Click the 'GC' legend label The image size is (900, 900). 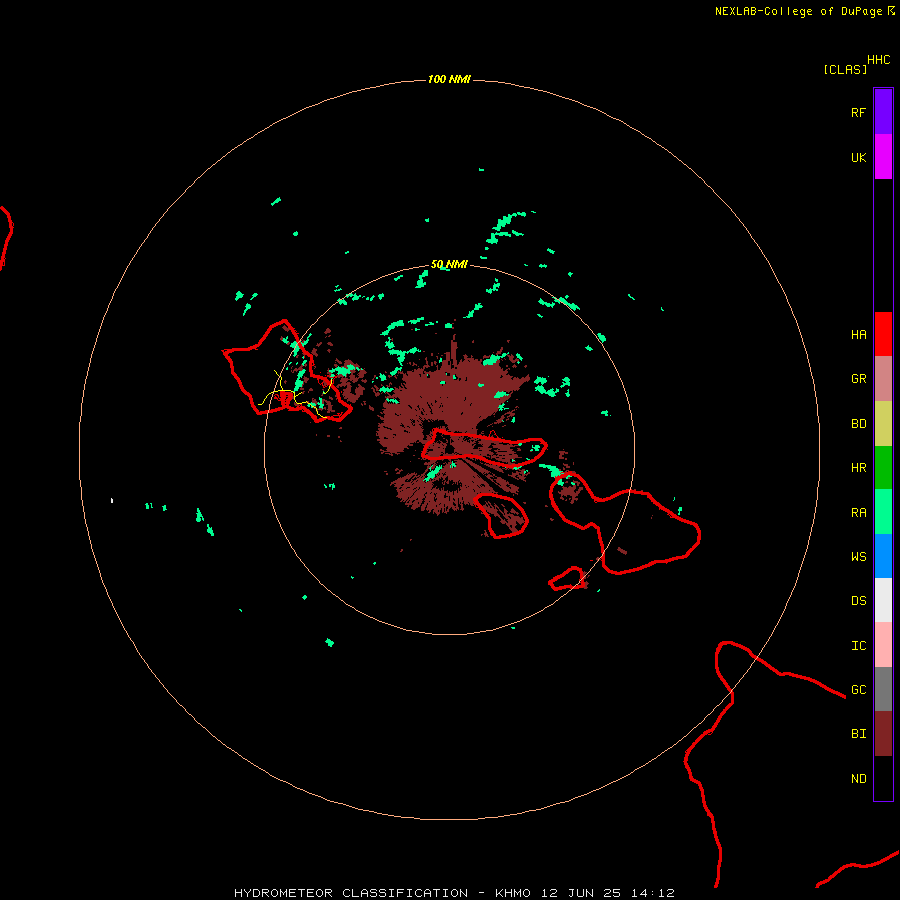click(x=858, y=690)
